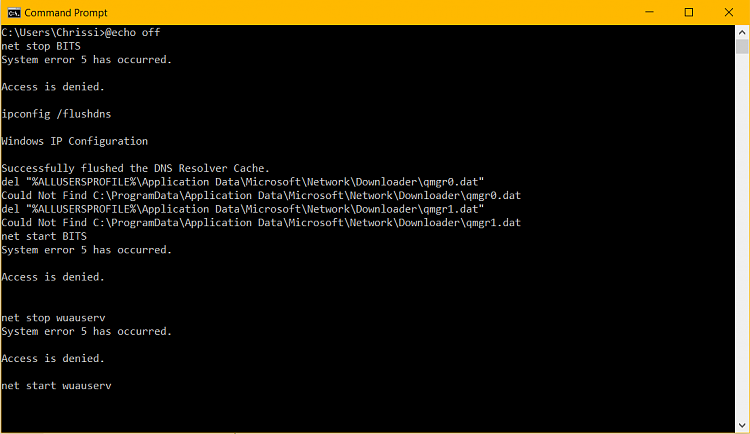750x434 pixels.
Task: Click the "Windows IP Configuration" line
Action: point(75,141)
